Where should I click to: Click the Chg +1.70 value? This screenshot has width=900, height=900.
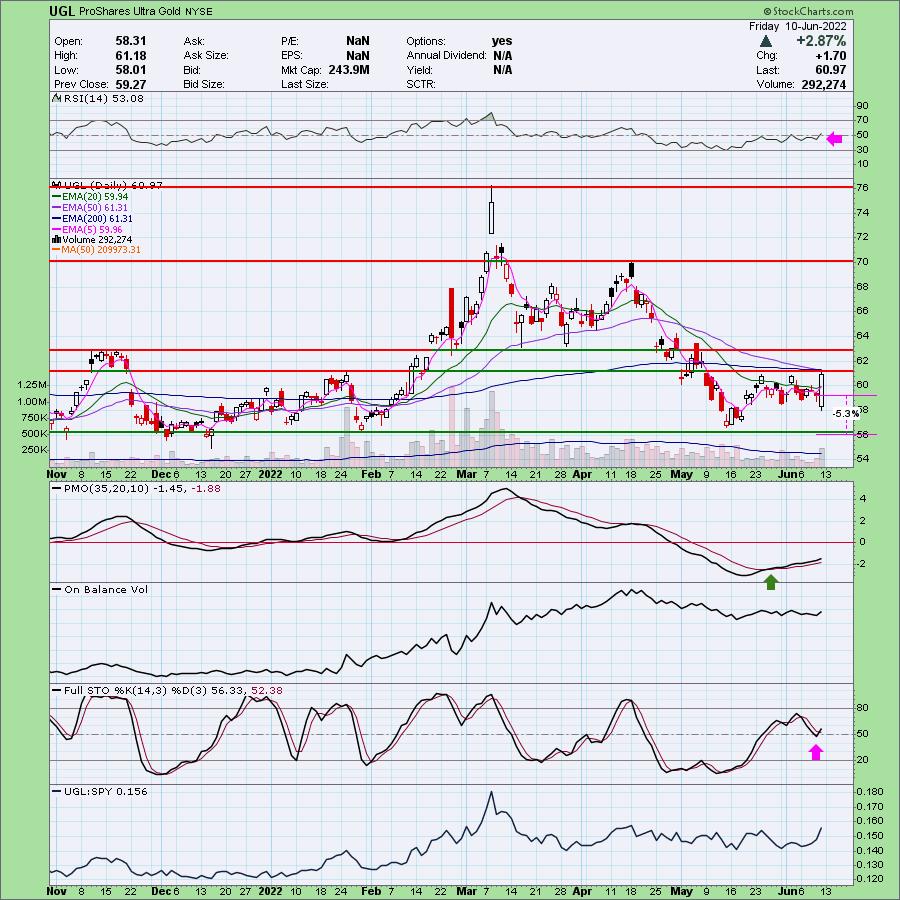[x=831, y=56]
